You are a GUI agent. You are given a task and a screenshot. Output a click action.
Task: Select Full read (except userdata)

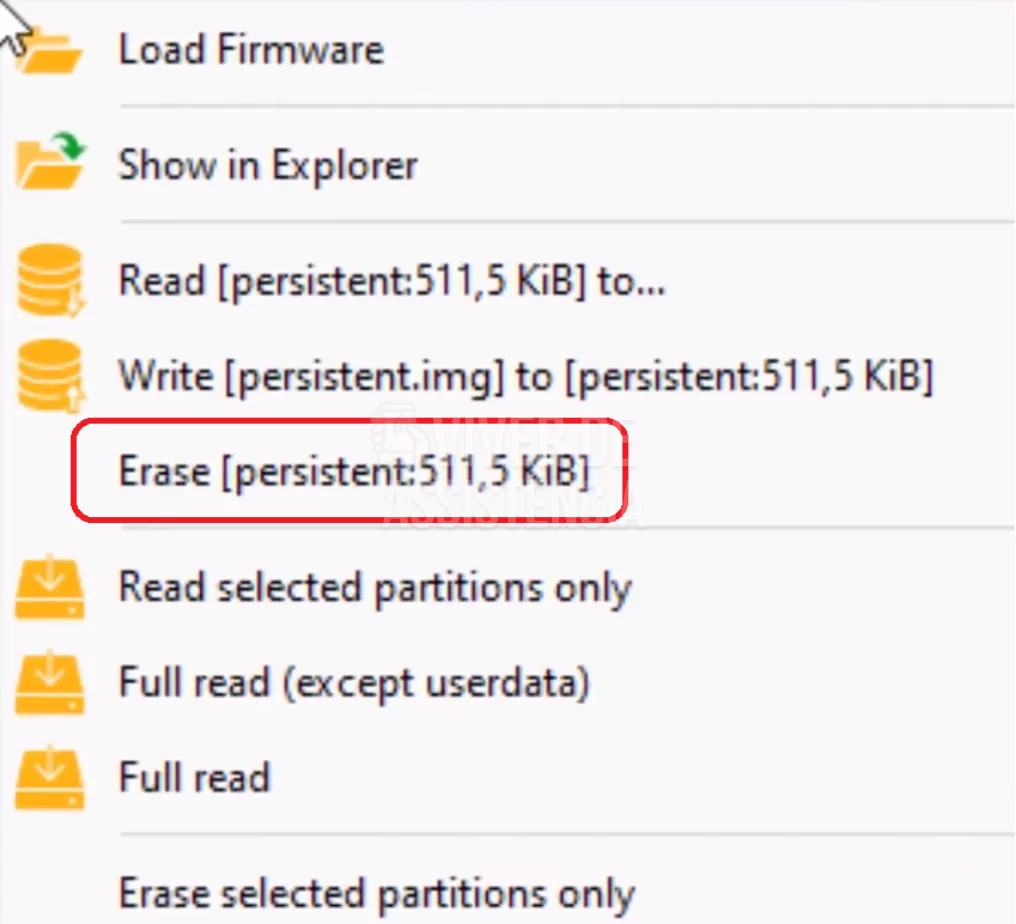(354, 683)
